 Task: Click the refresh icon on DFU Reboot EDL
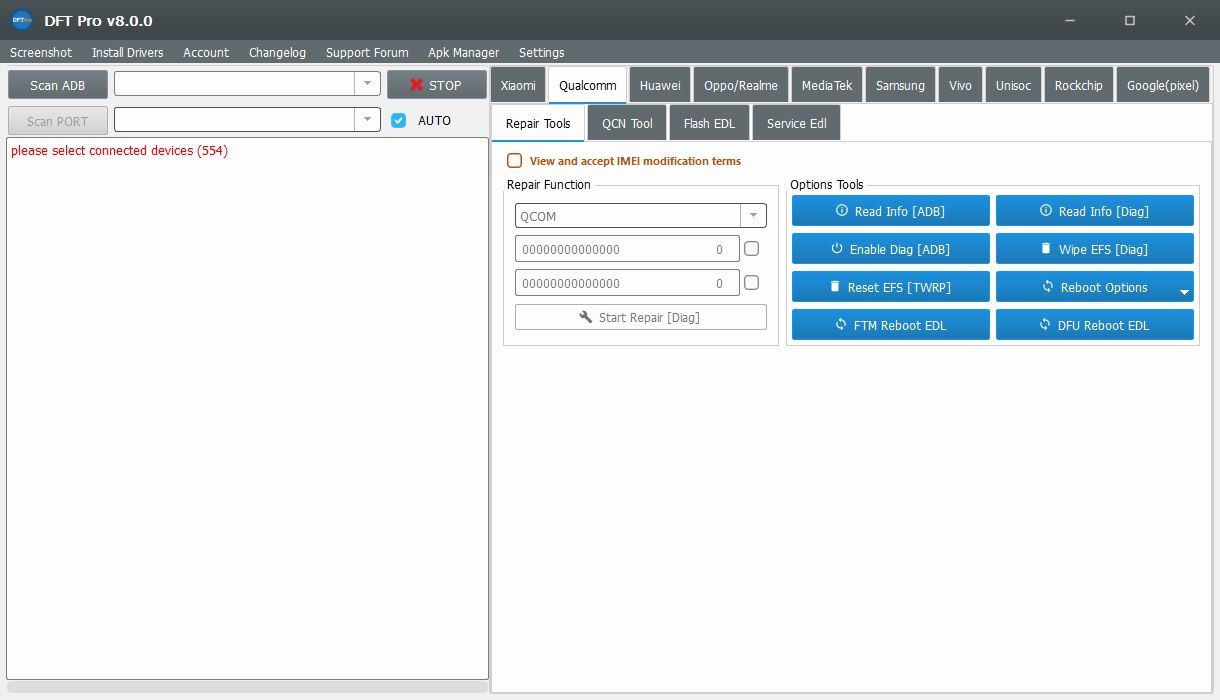click(1045, 325)
